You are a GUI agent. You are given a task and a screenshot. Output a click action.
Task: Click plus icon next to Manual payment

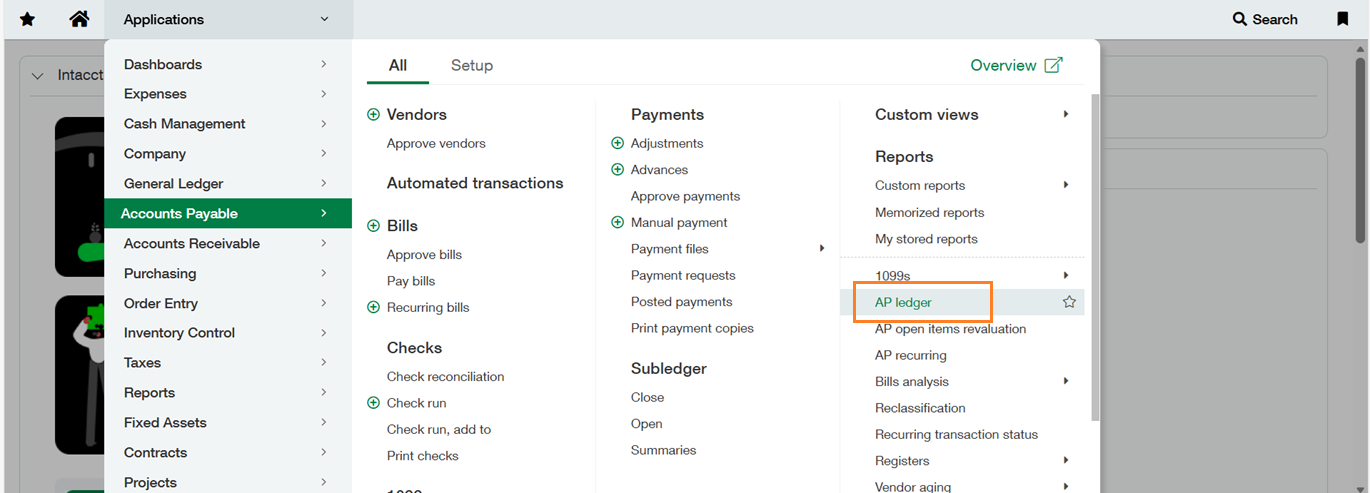(617, 223)
